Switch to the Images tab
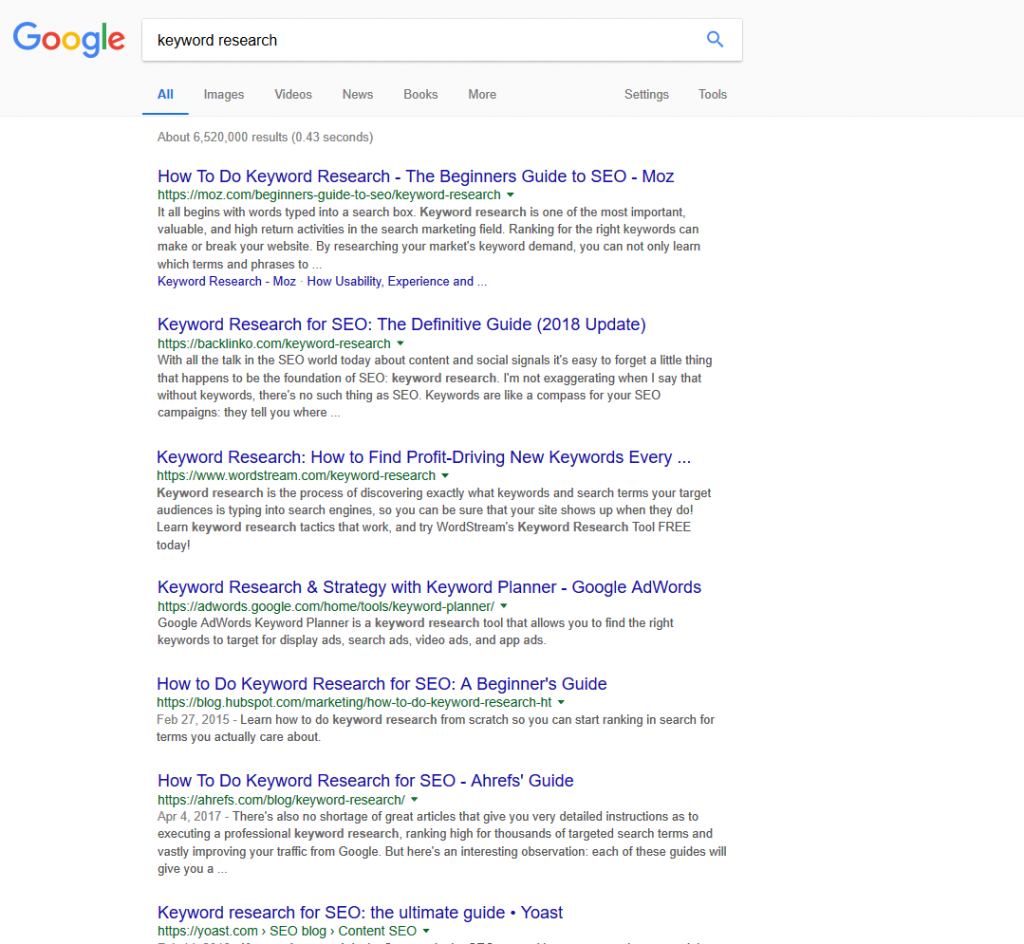 click(x=223, y=94)
